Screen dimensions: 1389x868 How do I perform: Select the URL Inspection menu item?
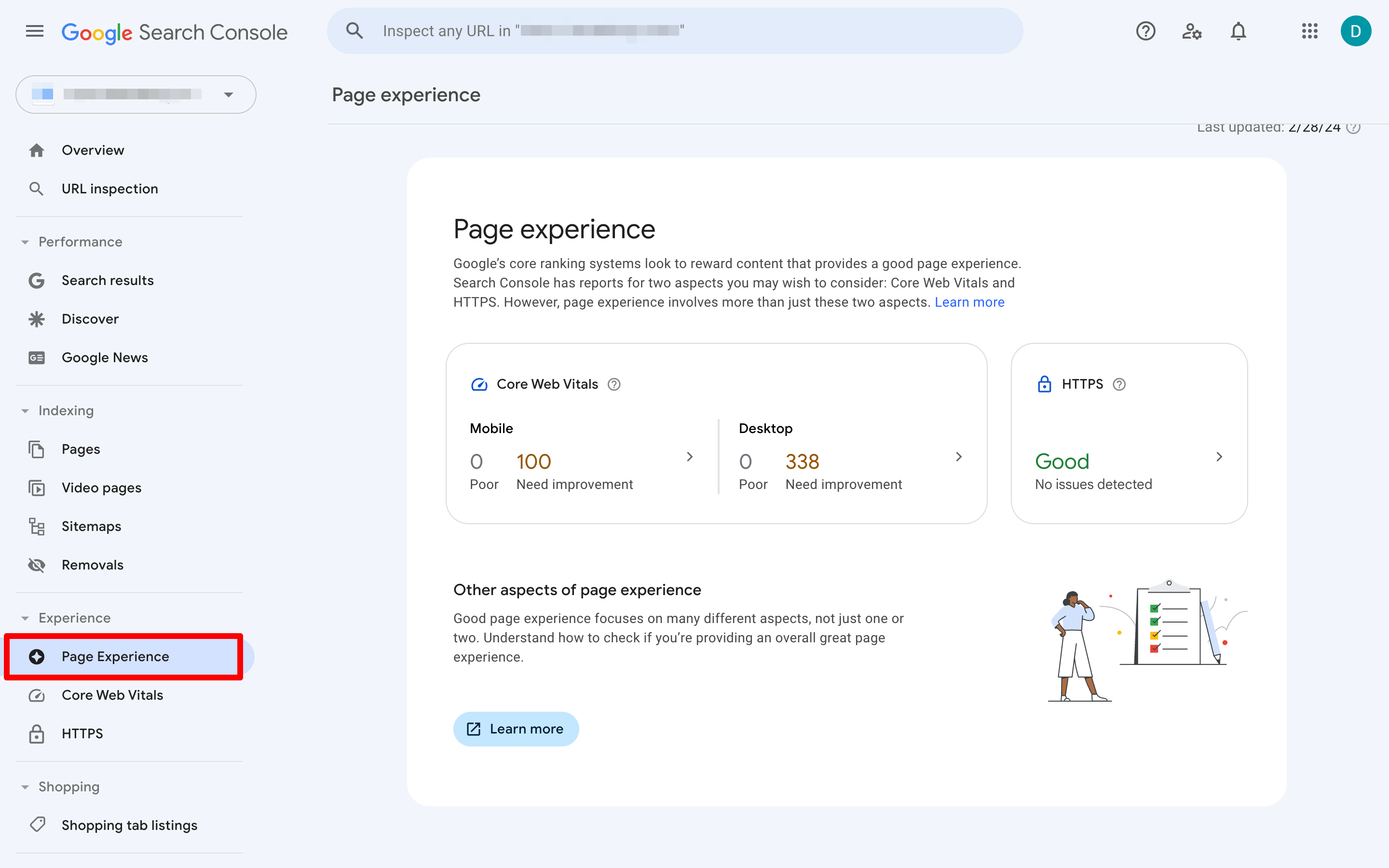[x=110, y=188]
